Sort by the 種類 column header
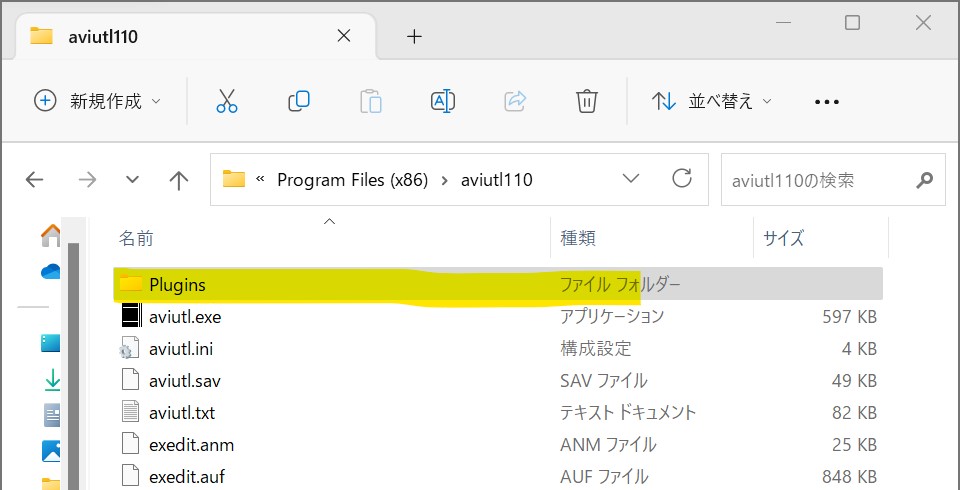The image size is (960, 490). point(578,238)
